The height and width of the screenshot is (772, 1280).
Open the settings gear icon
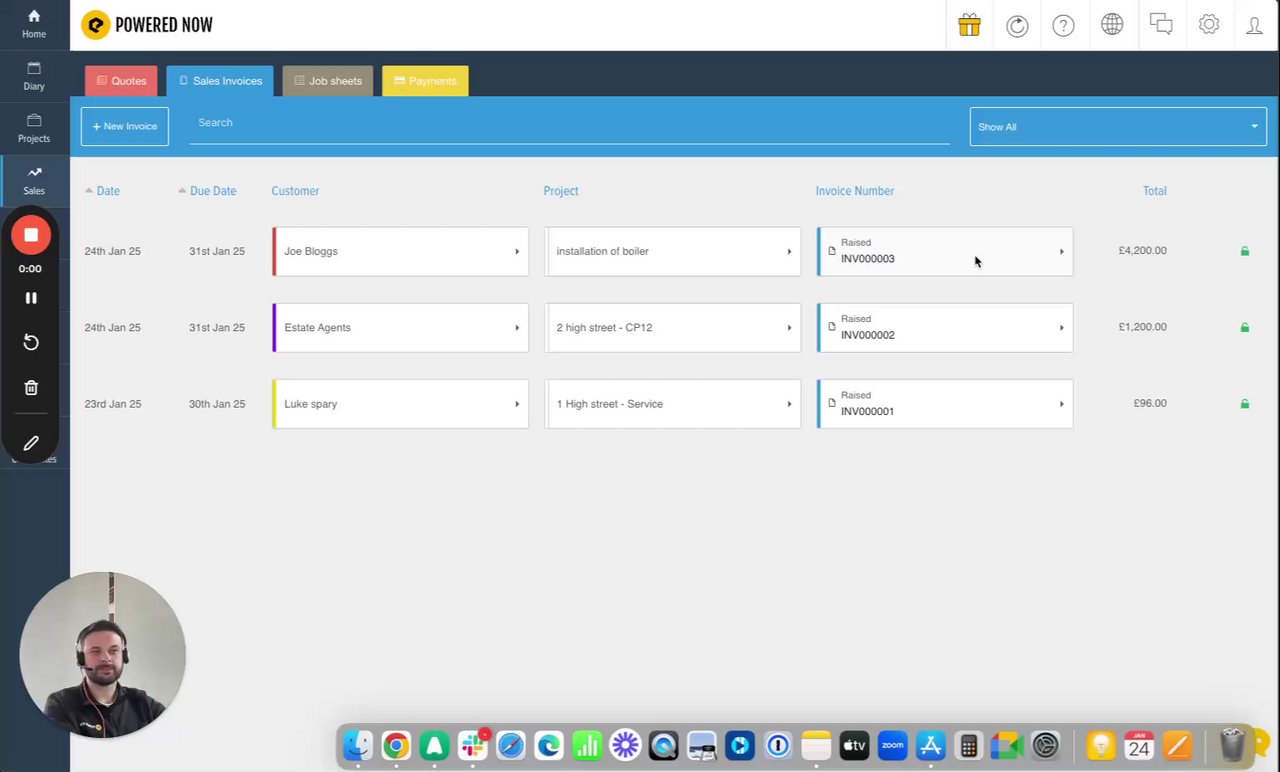click(x=1209, y=25)
